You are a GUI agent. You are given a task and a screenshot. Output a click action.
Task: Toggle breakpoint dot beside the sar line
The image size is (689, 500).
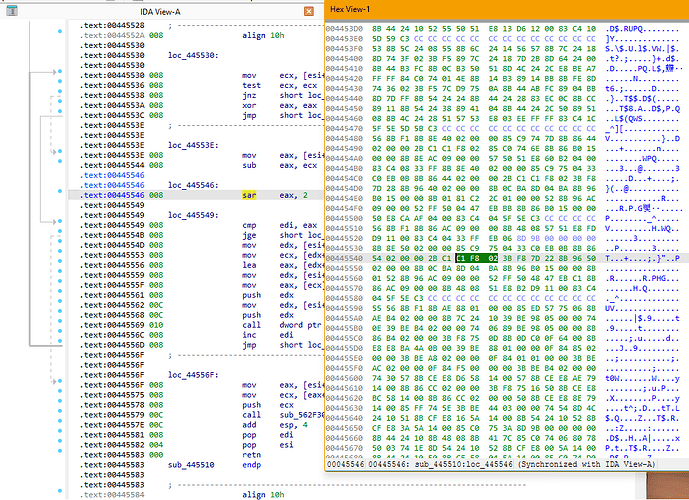click(60, 191)
